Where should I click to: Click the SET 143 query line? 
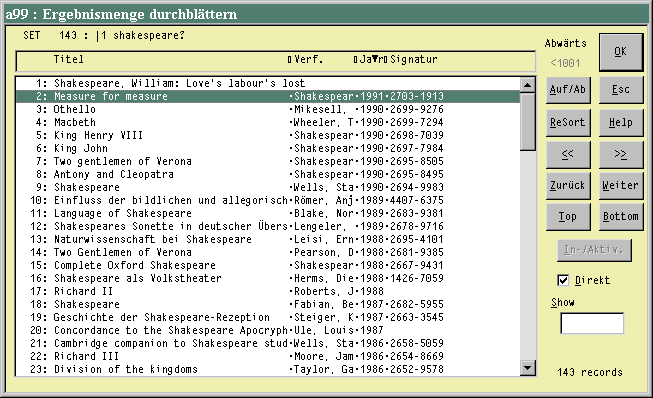104,35
